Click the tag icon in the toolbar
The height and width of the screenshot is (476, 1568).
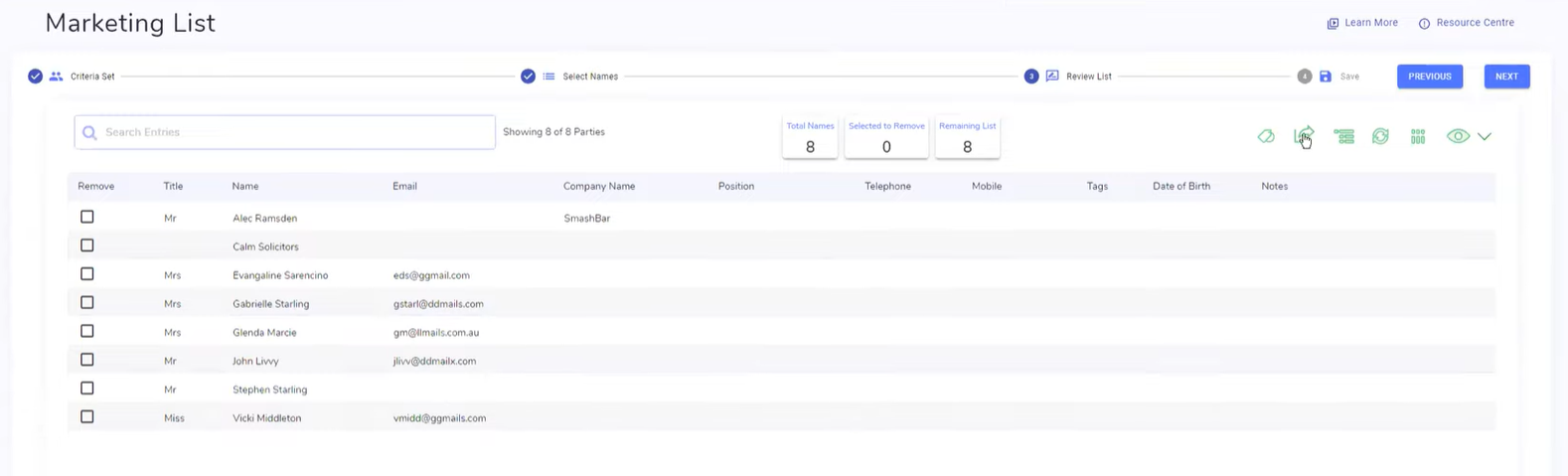(1266, 136)
